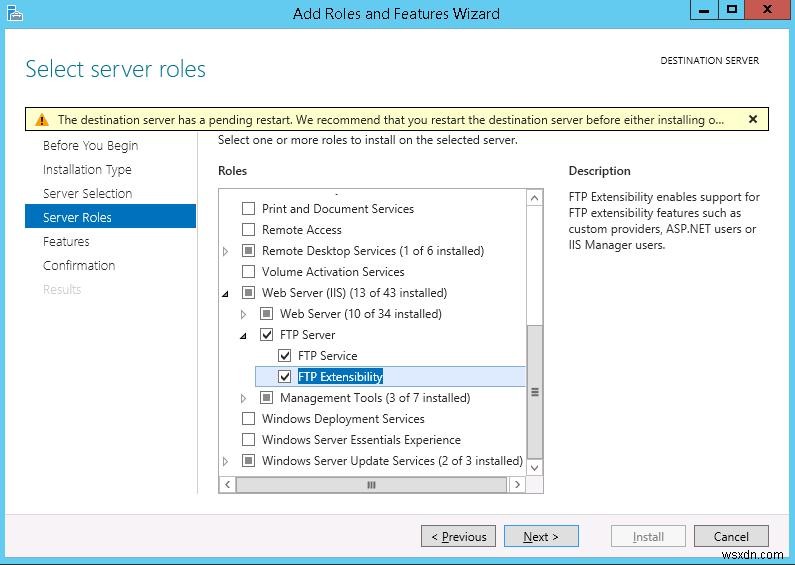Uncheck FTP Service checkbox
Viewport: 795px width, 565px height.
pyautogui.click(x=285, y=356)
